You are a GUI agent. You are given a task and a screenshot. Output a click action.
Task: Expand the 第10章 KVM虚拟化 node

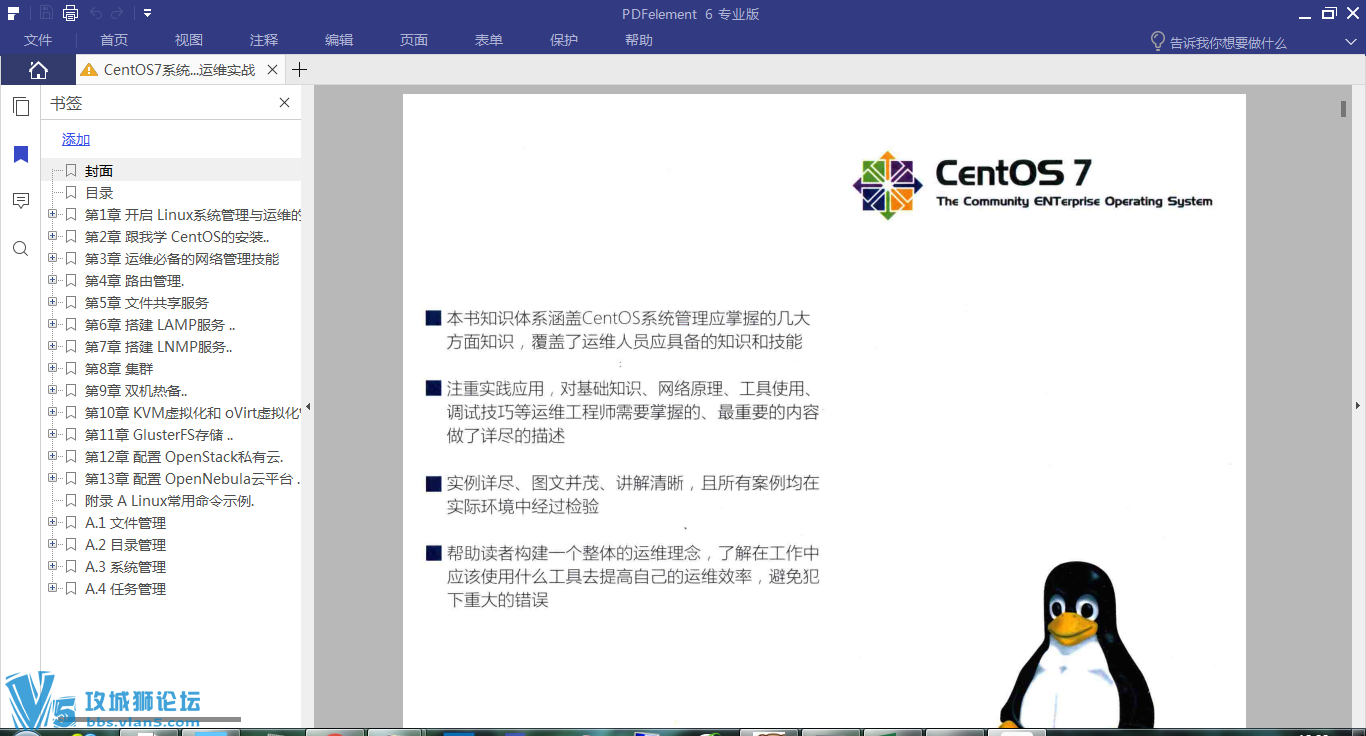(x=53, y=412)
